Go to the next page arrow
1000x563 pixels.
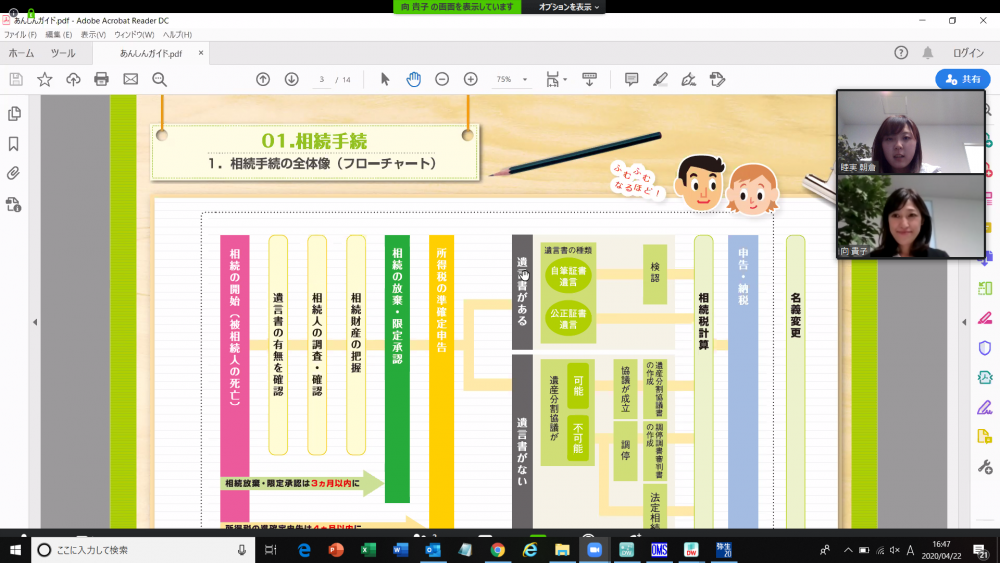[x=291, y=79]
